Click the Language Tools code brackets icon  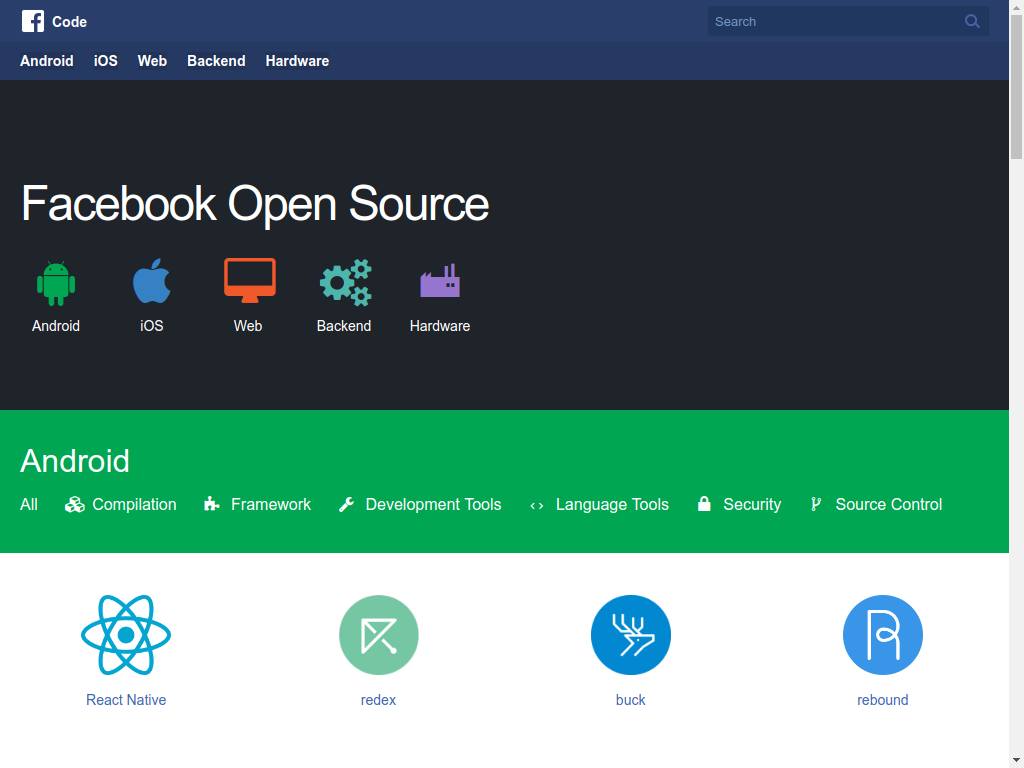[537, 505]
